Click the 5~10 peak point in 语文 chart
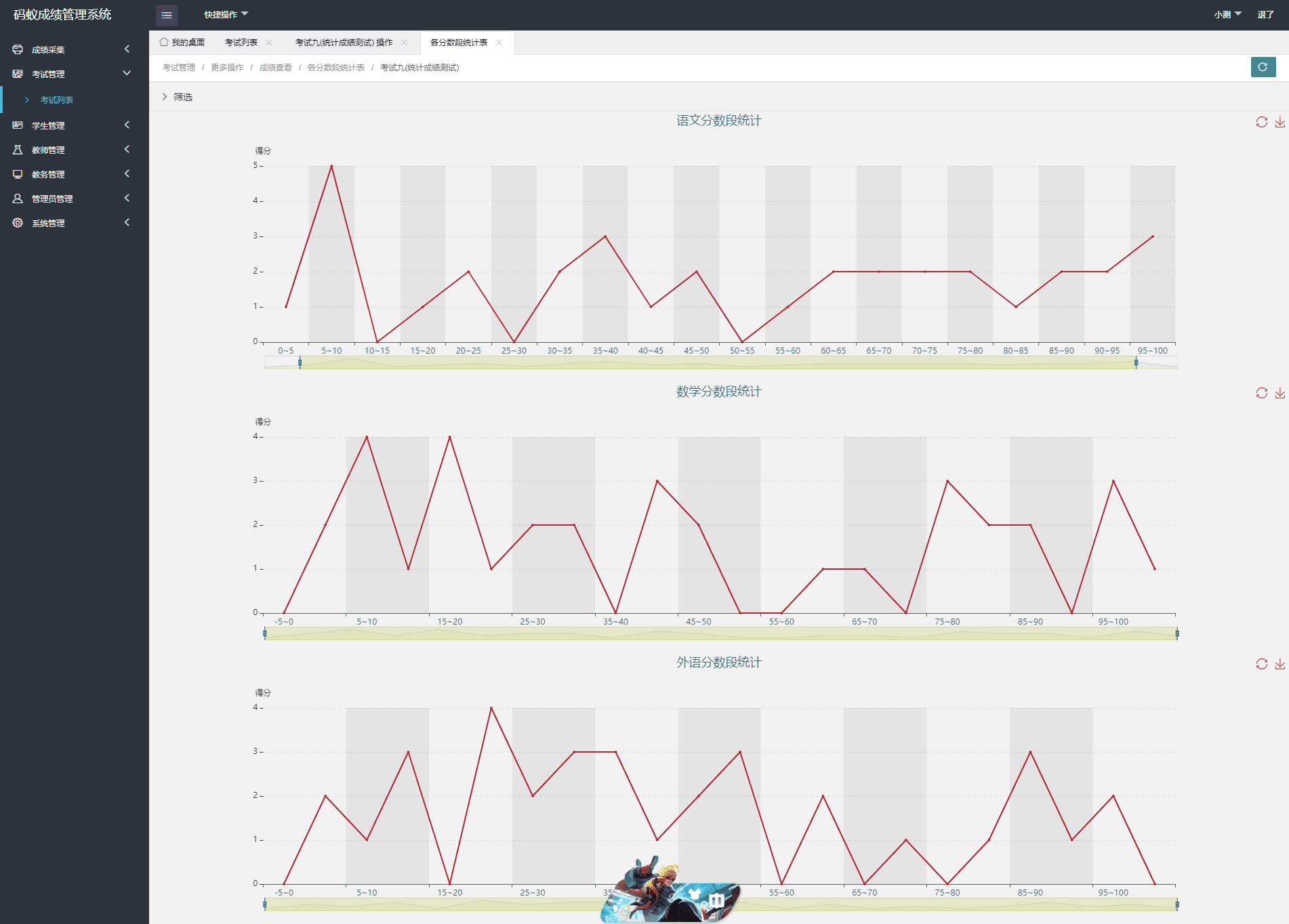This screenshot has height=924, width=1289. [x=331, y=166]
